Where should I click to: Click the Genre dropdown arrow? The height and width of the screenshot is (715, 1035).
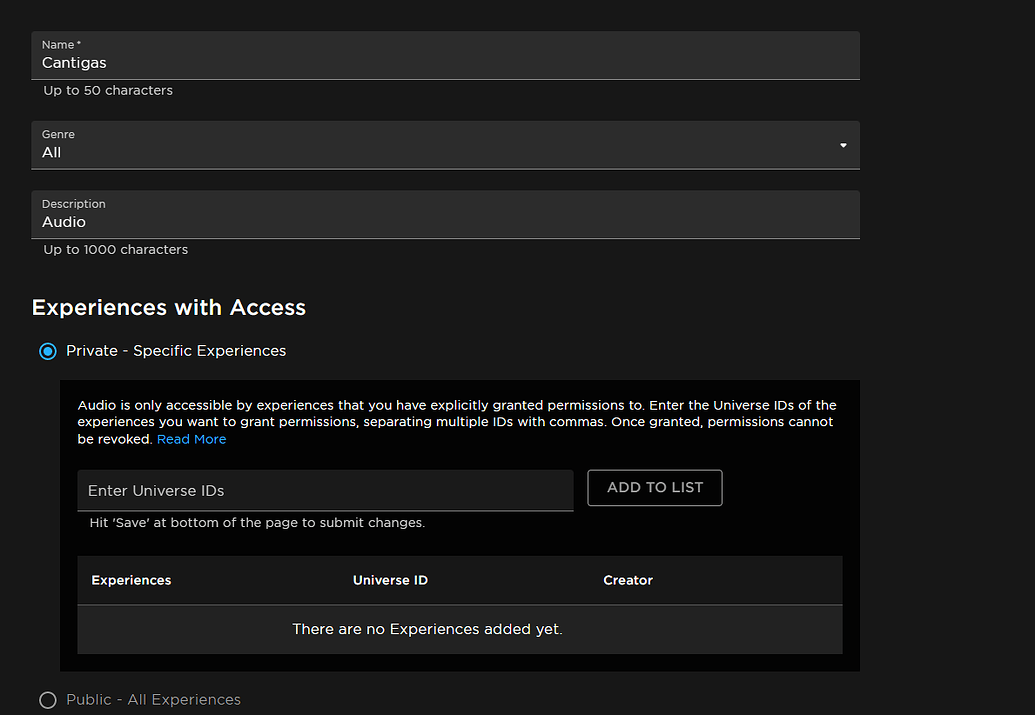(x=843, y=145)
